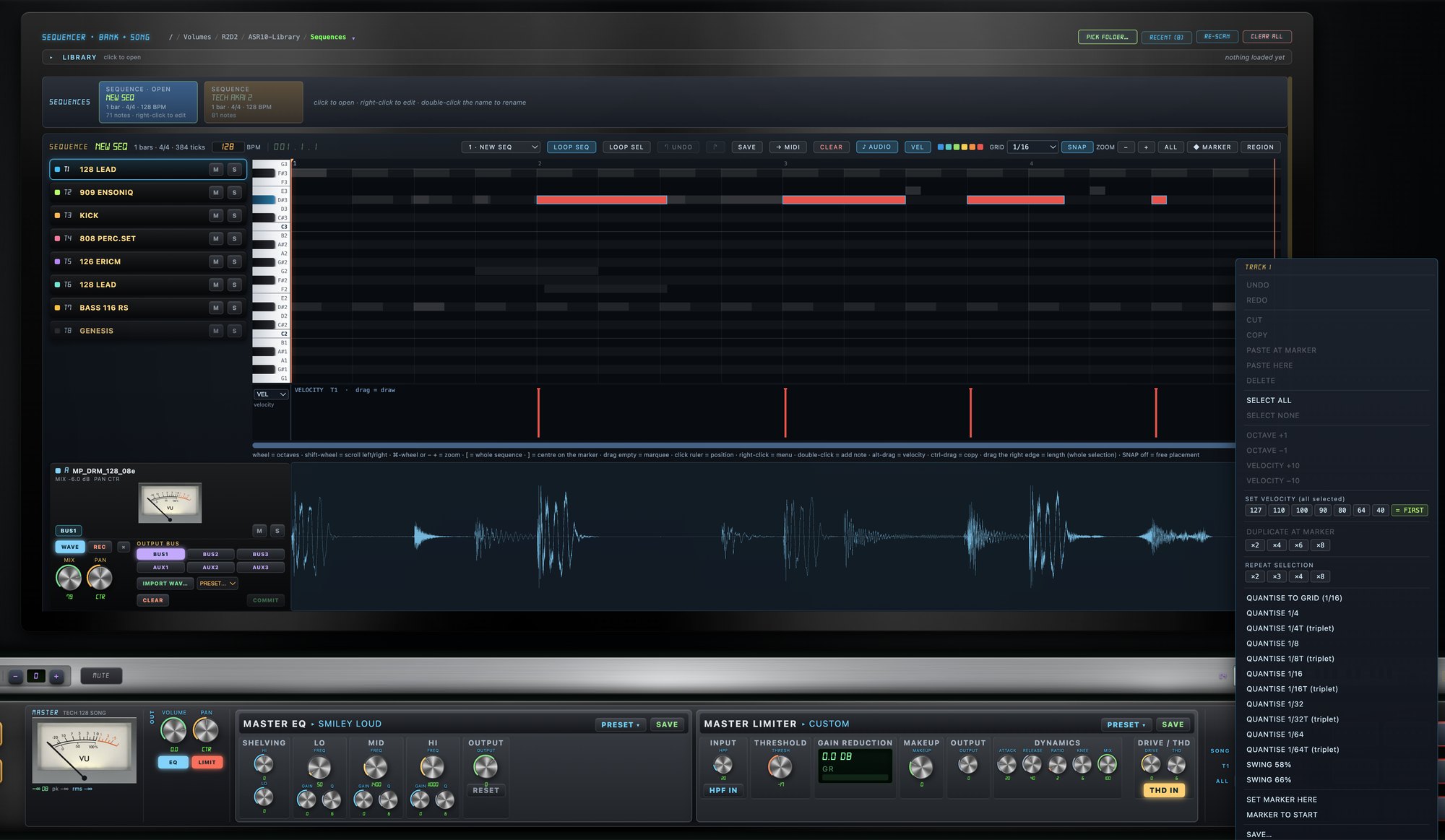Click mute on T7 BASS 116 RS
The image size is (1445, 840).
click(215, 308)
